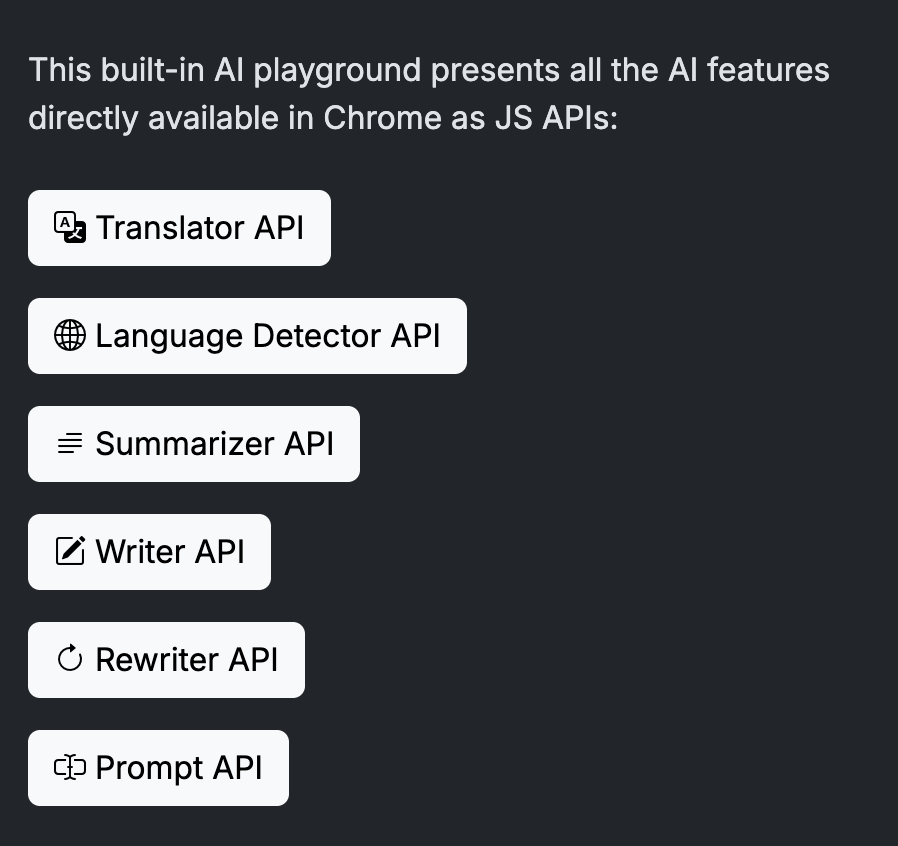This screenshot has width=898, height=846.
Task: Click the text cursor icon beside Prompt API
Action: (x=67, y=768)
